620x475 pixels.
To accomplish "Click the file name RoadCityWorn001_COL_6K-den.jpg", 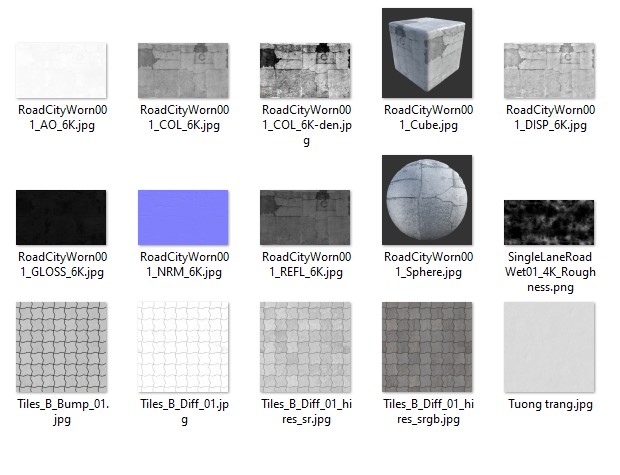I will pos(306,125).
